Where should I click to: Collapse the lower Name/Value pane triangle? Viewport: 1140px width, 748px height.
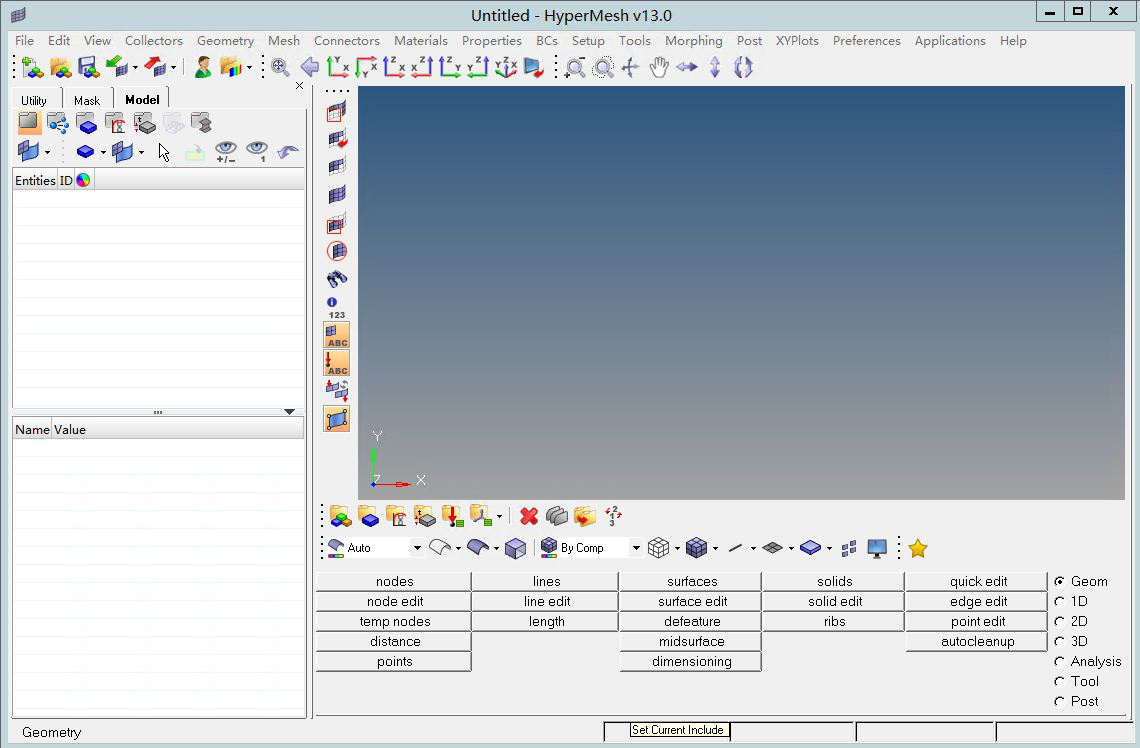pyautogui.click(x=289, y=412)
